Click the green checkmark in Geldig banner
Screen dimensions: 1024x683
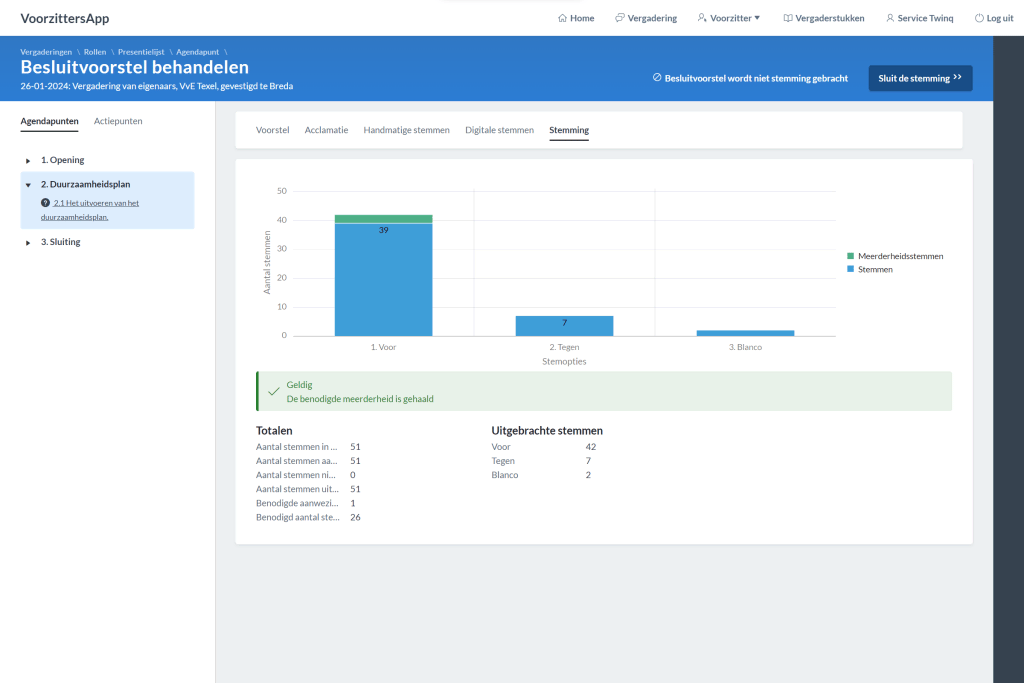(x=273, y=391)
